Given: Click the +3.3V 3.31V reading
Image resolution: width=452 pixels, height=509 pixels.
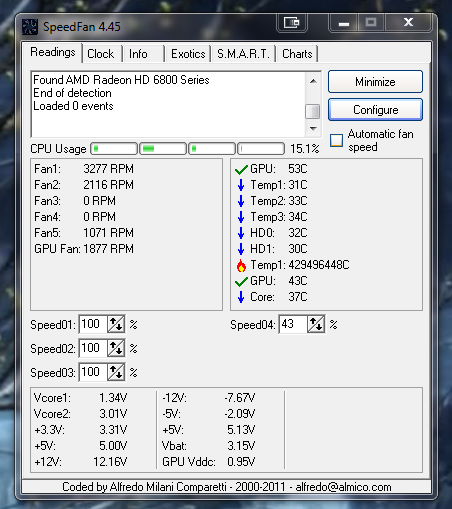Looking at the screenshot, I should pos(80,430).
